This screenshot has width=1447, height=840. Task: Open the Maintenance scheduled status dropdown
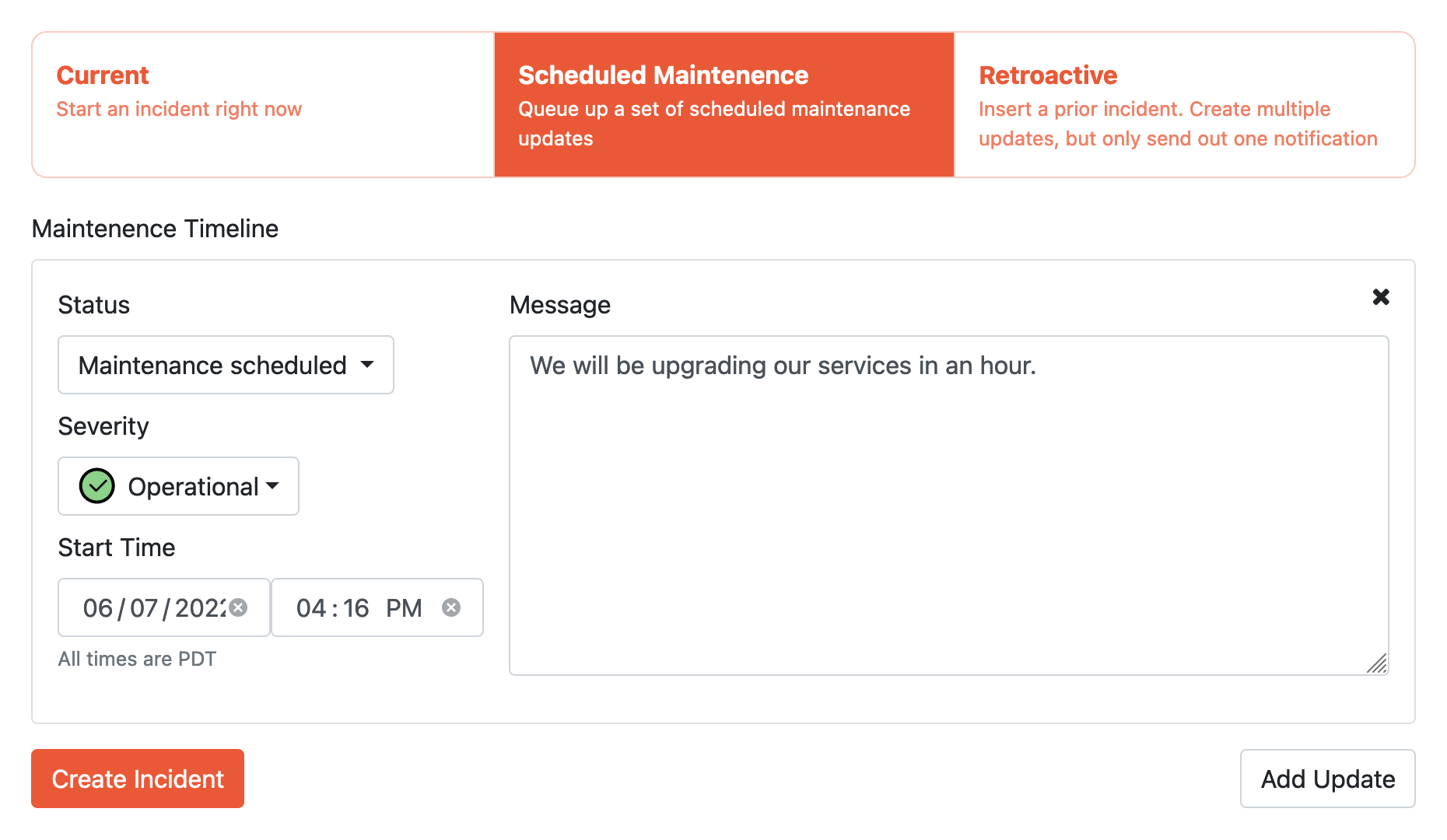tap(226, 365)
